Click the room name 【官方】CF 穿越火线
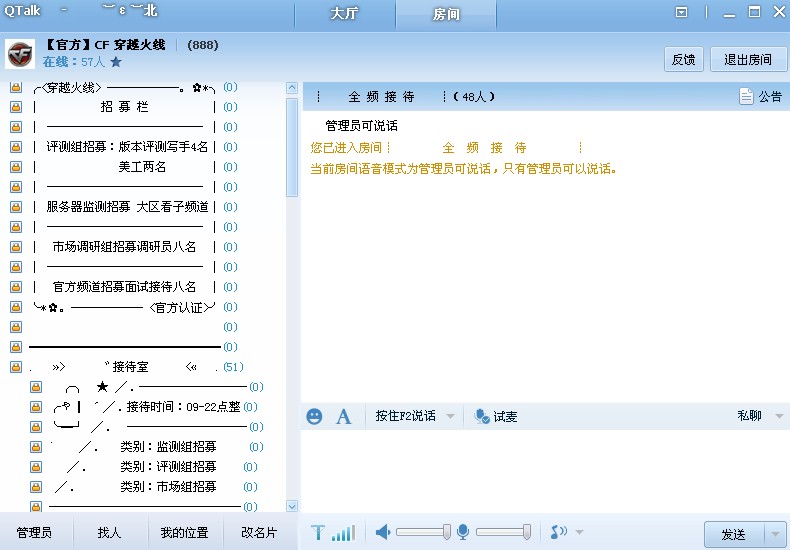The image size is (790, 550). (x=105, y=45)
